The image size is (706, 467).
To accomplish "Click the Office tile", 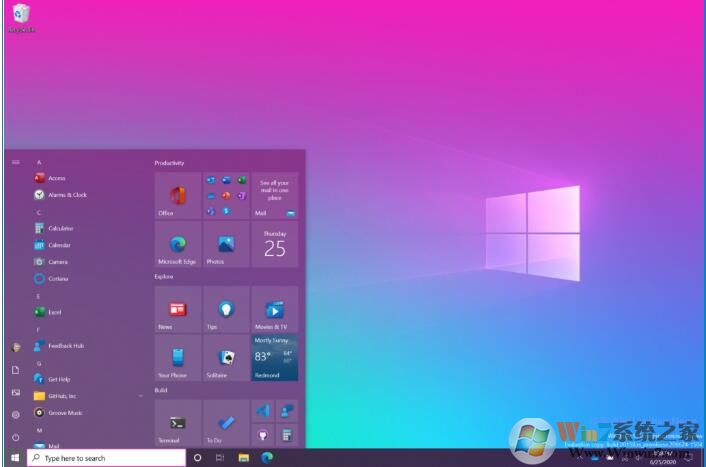I will [178, 195].
